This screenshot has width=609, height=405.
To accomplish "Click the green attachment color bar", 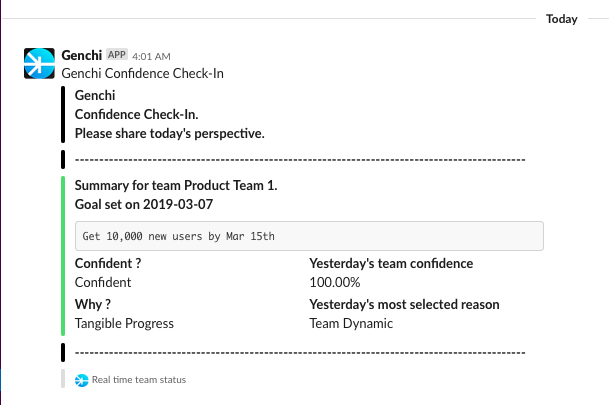I will click(62, 254).
